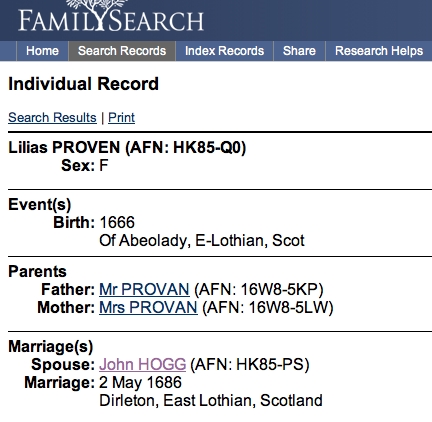This screenshot has width=432, height=422.
Task: Open the Index Records tab
Action: 224,51
